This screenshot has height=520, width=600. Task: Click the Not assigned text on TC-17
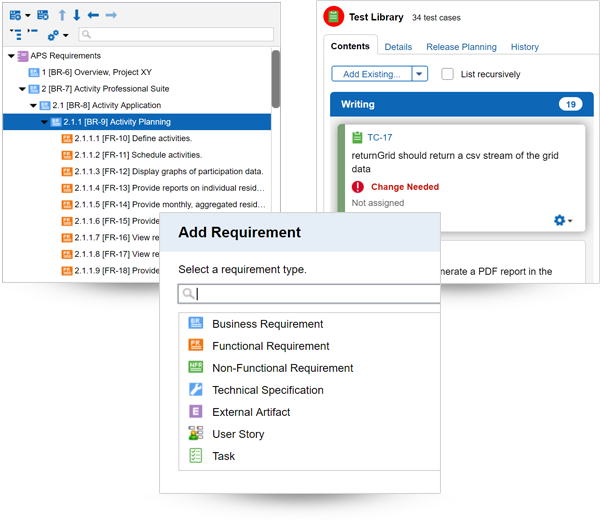click(x=378, y=203)
